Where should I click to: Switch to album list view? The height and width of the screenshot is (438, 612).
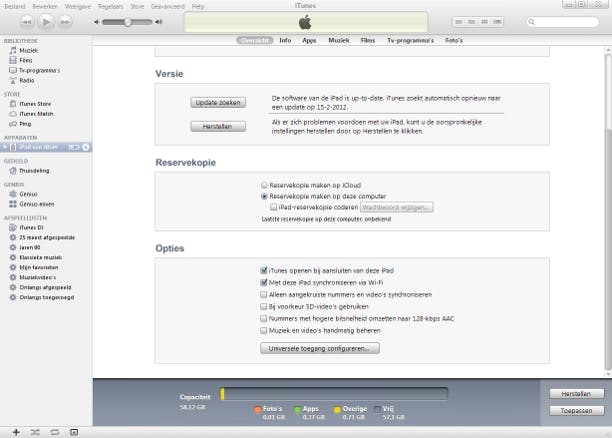(471, 22)
